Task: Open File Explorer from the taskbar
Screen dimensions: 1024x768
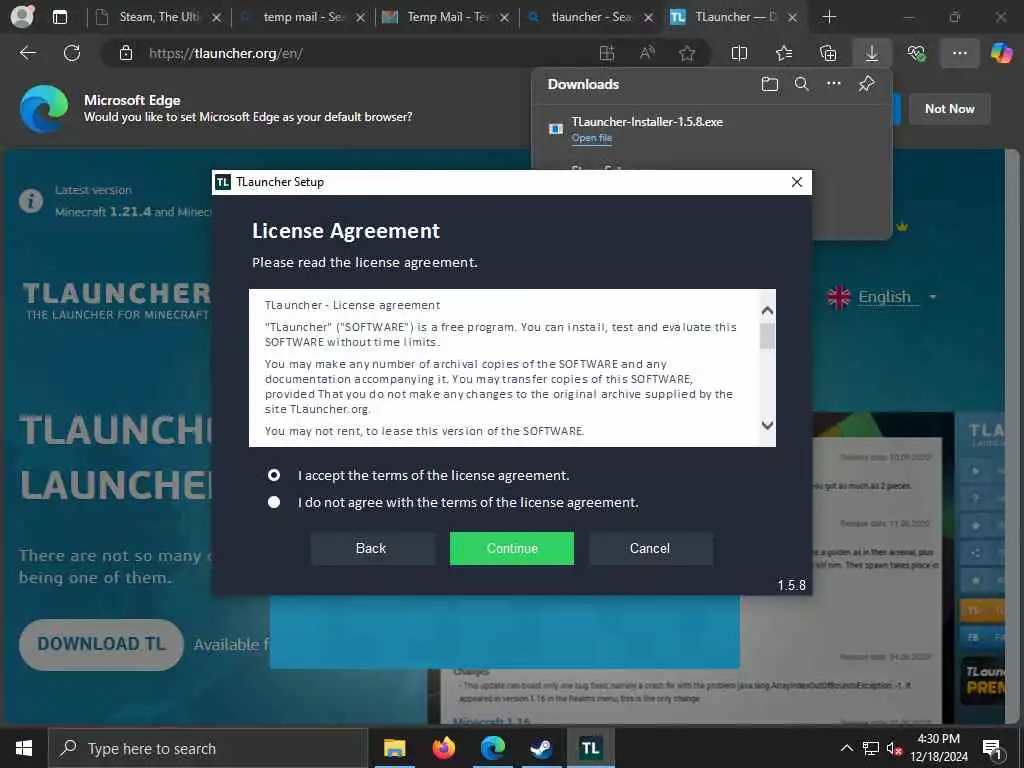Action: coord(394,748)
